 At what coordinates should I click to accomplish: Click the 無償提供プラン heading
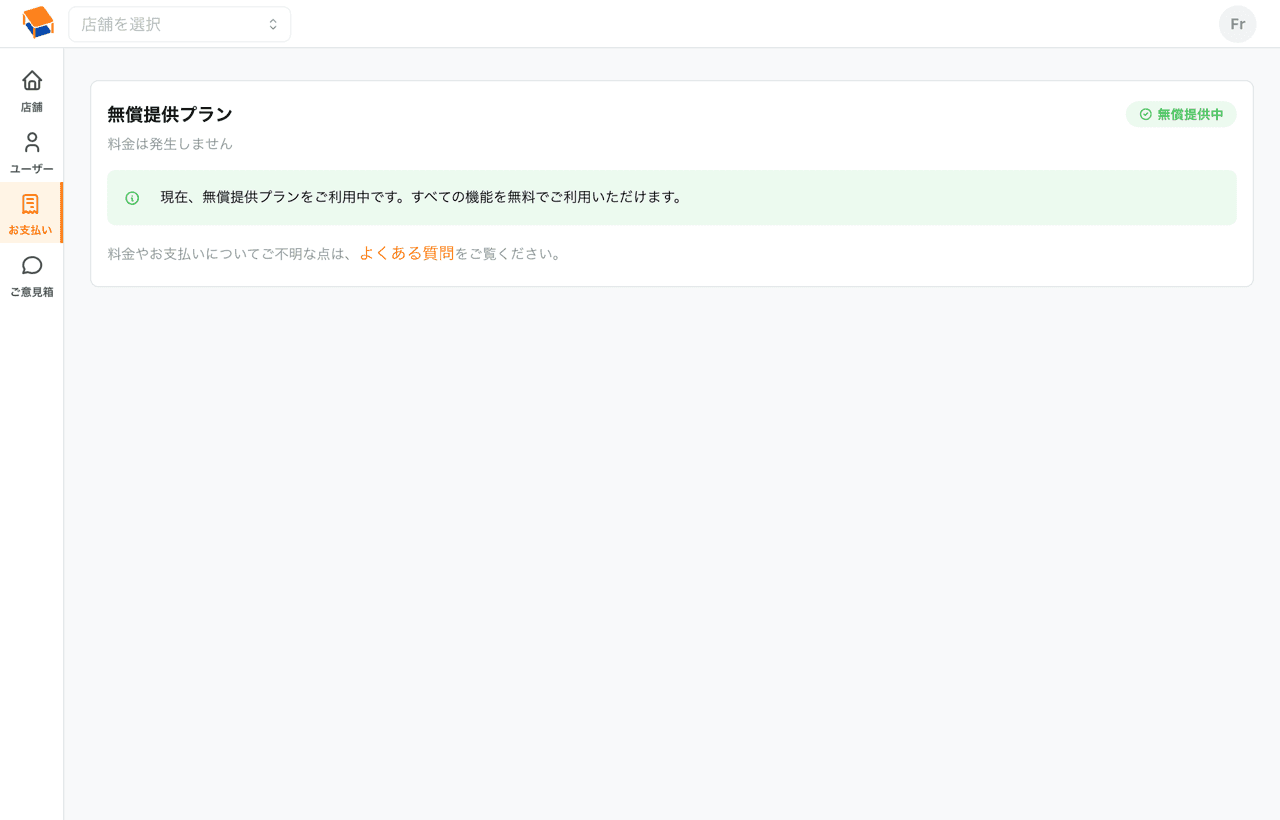point(170,115)
